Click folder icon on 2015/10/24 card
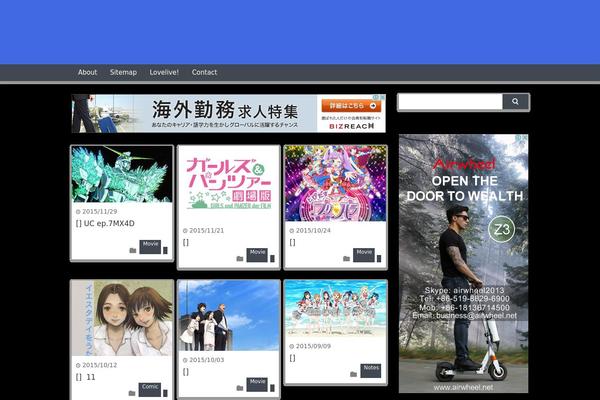Screen dimensions: 600x400 pyautogui.click(x=346, y=259)
